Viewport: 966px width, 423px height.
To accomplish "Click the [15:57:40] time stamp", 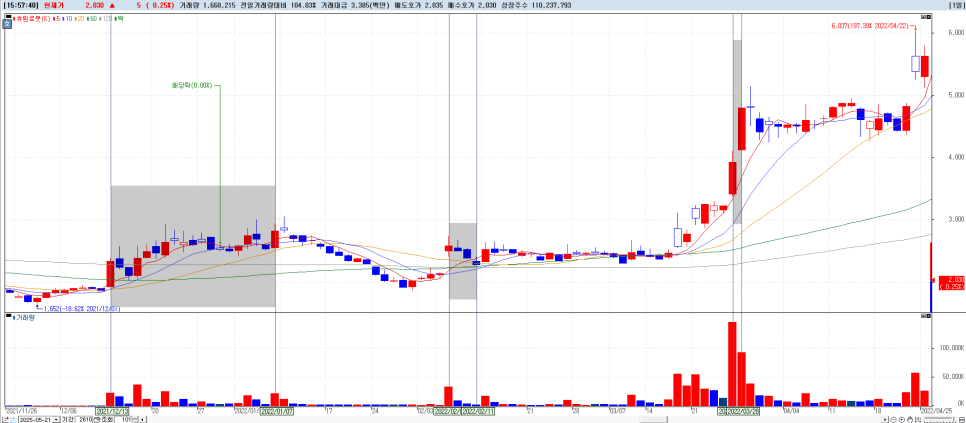I will tap(21, 5).
